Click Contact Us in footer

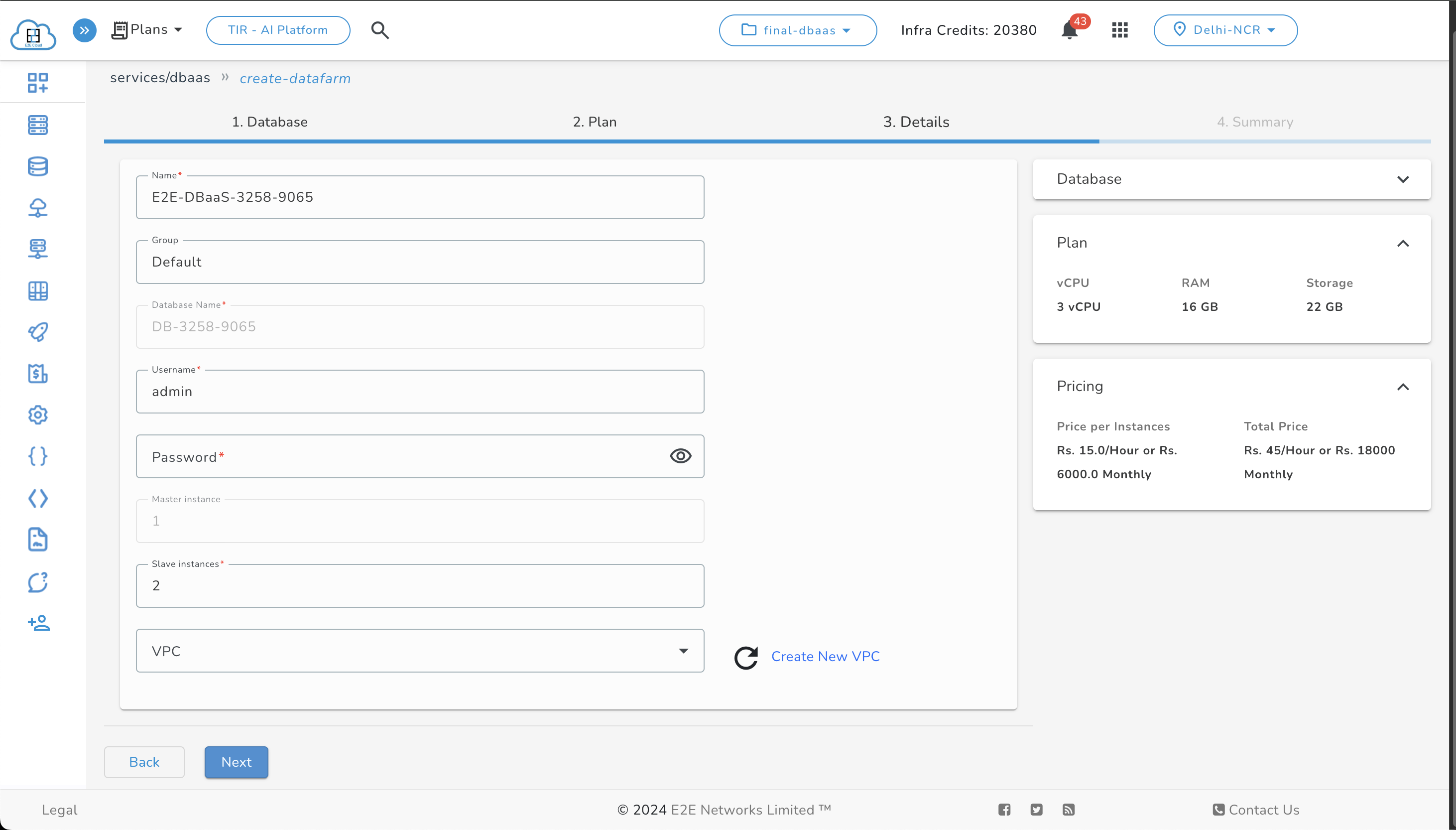point(1256,810)
